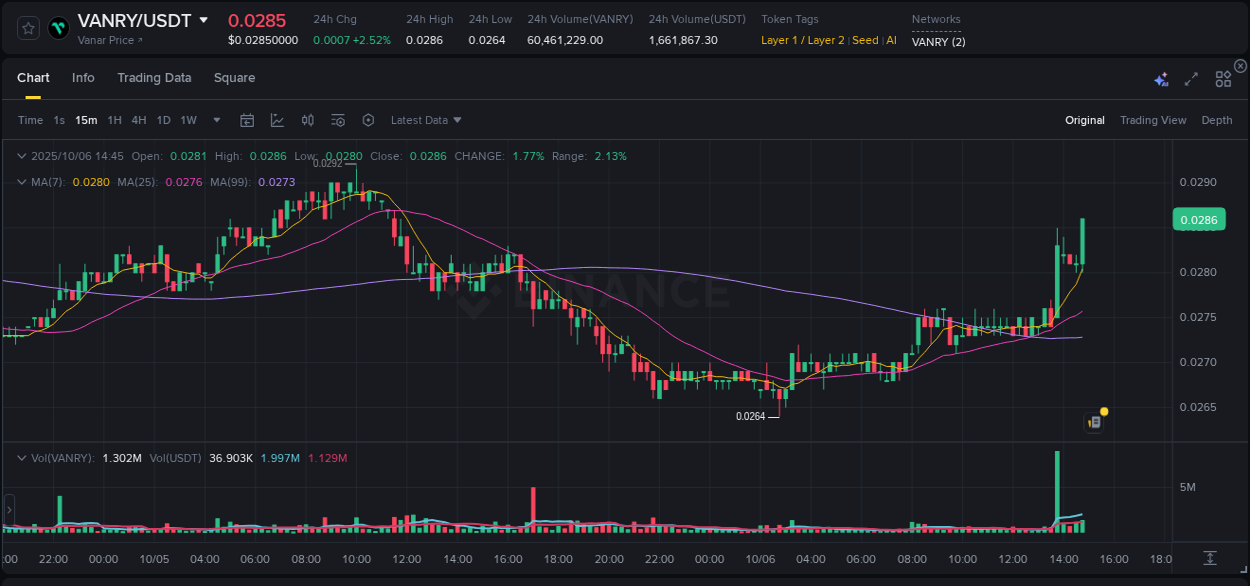Open the widgets grid layout icon
The image size is (1250, 586).
[x=1223, y=78]
